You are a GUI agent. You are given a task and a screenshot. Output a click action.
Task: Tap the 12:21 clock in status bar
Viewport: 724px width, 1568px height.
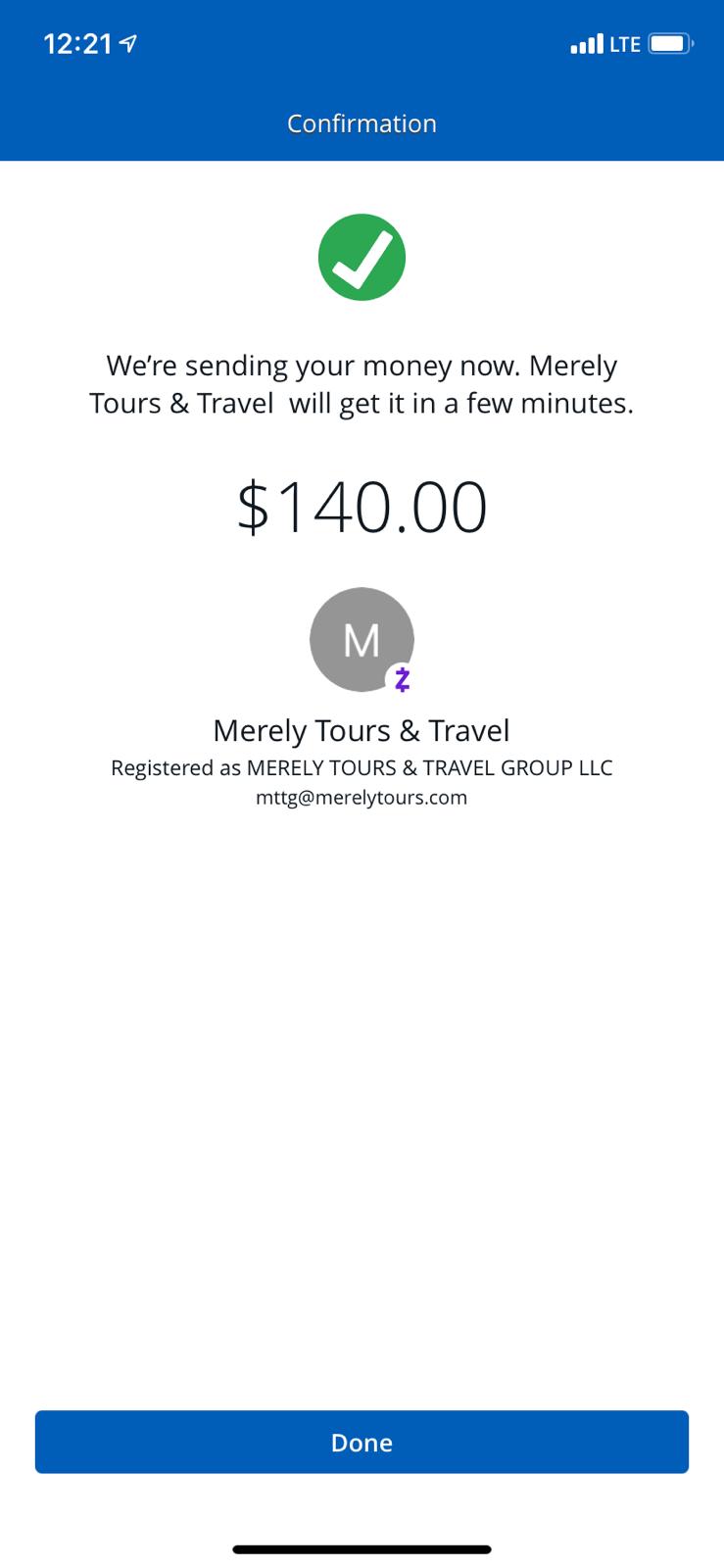click(78, 43)
